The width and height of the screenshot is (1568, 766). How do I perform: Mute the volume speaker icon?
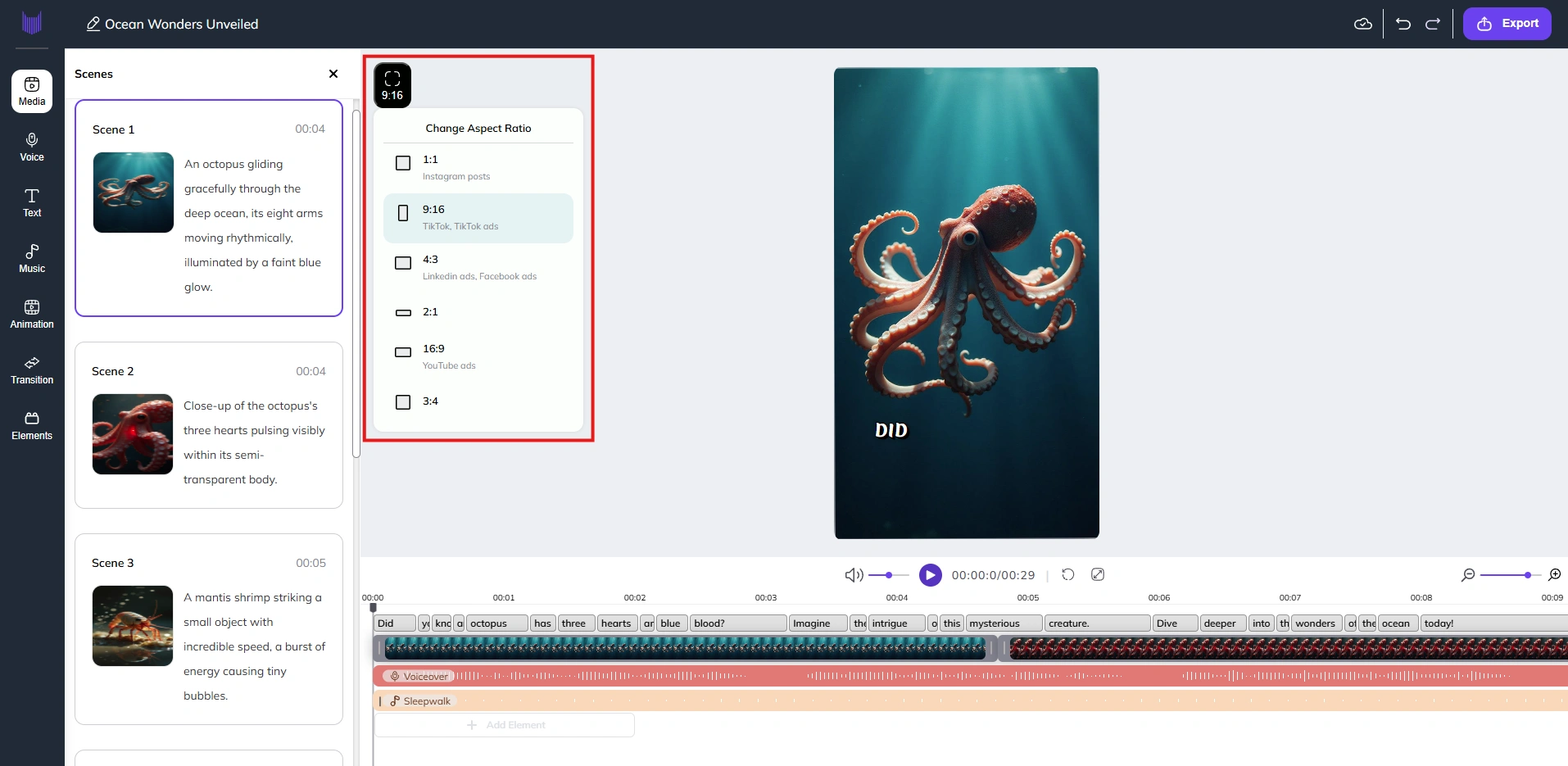pyautogui.click(x=854, y=575)
